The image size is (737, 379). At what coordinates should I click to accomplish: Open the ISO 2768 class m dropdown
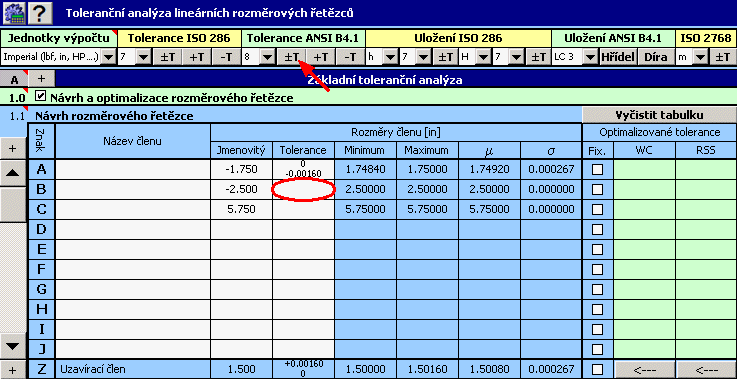[692, 57]
